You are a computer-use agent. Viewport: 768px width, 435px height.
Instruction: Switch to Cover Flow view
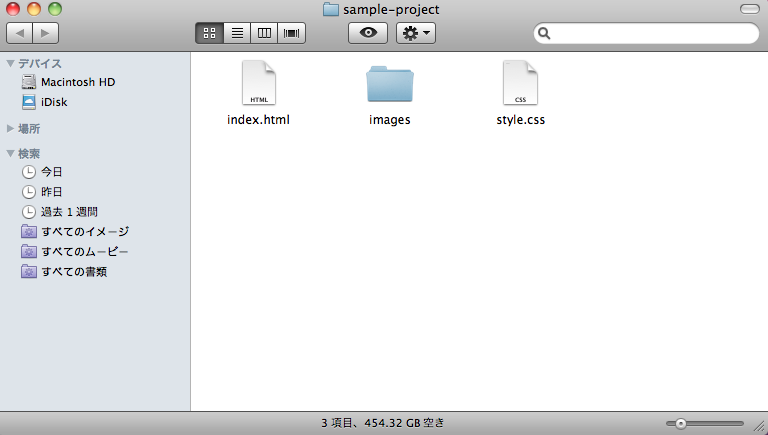tap(291, 33)
